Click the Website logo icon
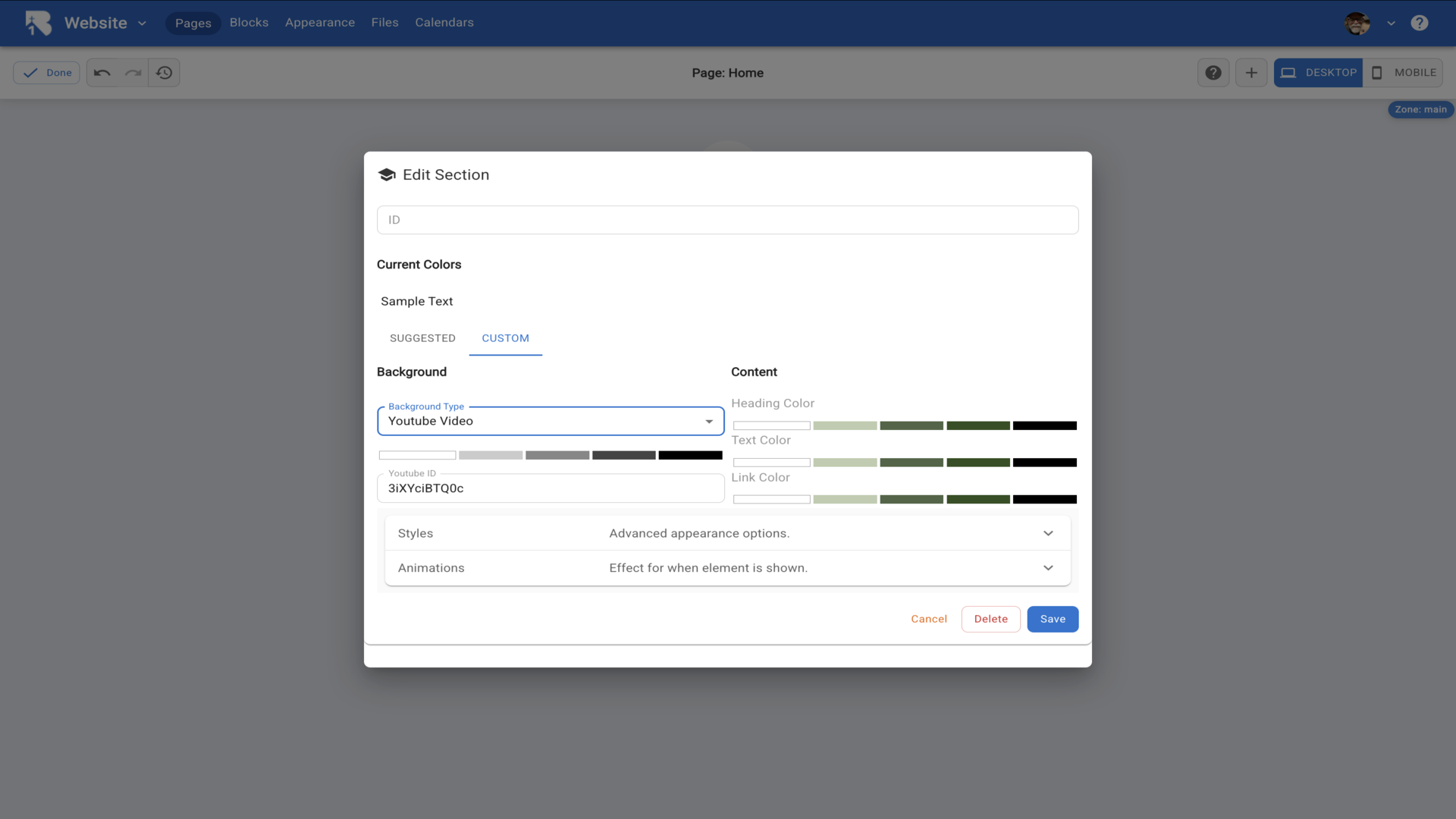Screen dimensions: 1456x819 (38, 23)
